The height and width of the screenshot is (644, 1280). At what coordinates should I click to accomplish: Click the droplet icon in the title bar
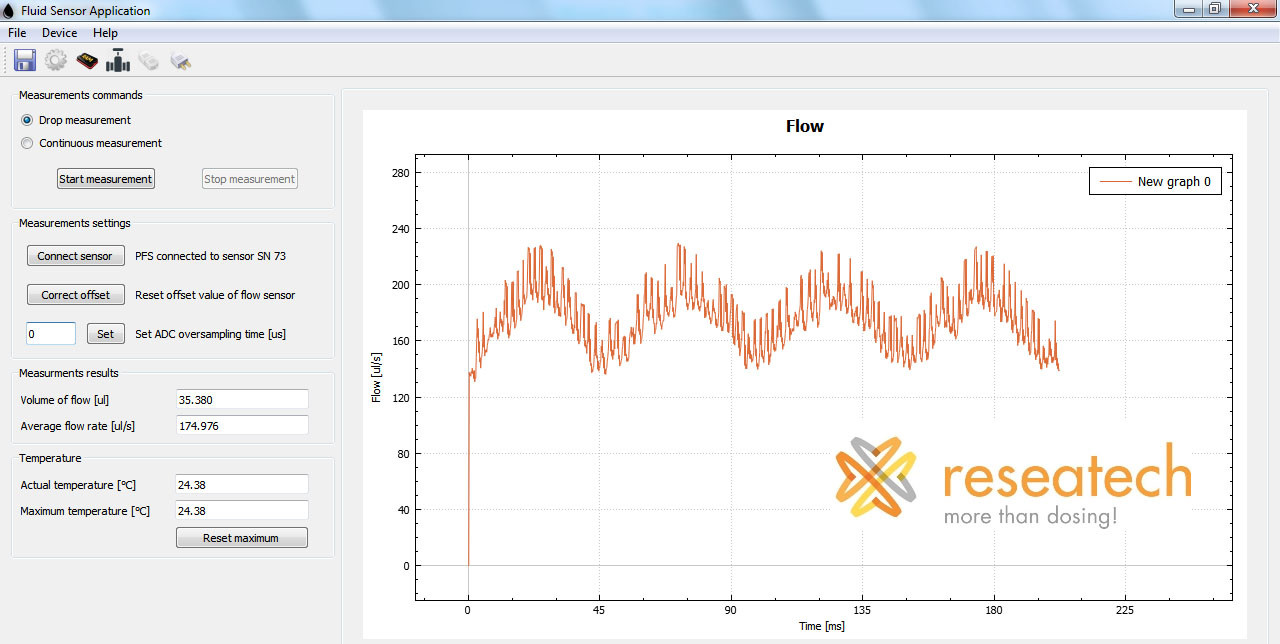coord(9,11)
